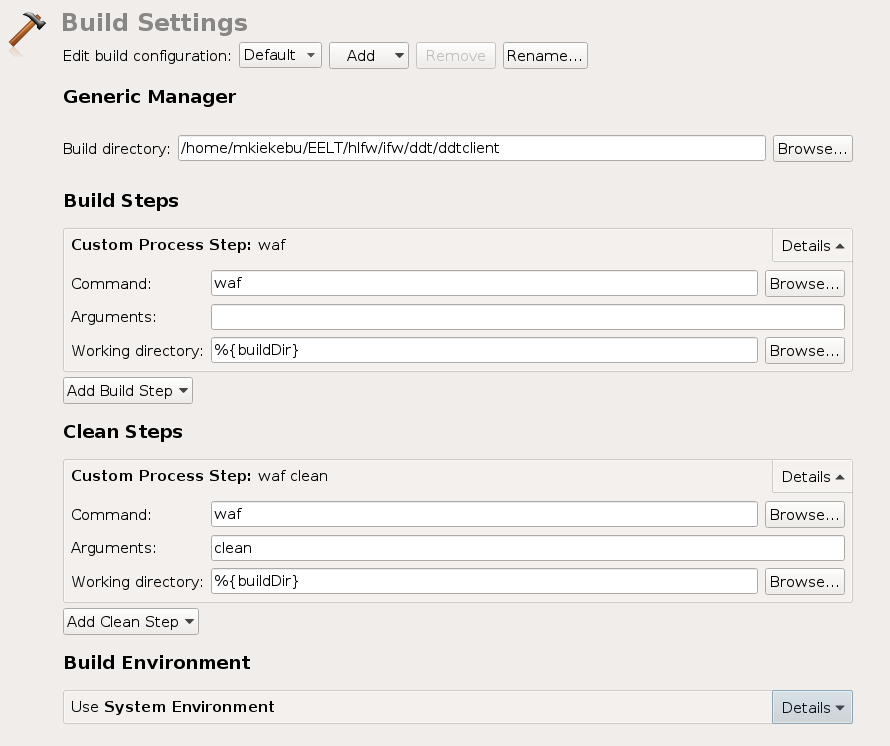Image resolution: width=890 pixels, height=746 pixels.
Task: Click the Rename... configuration button
Action: click(x=544, y=56)
